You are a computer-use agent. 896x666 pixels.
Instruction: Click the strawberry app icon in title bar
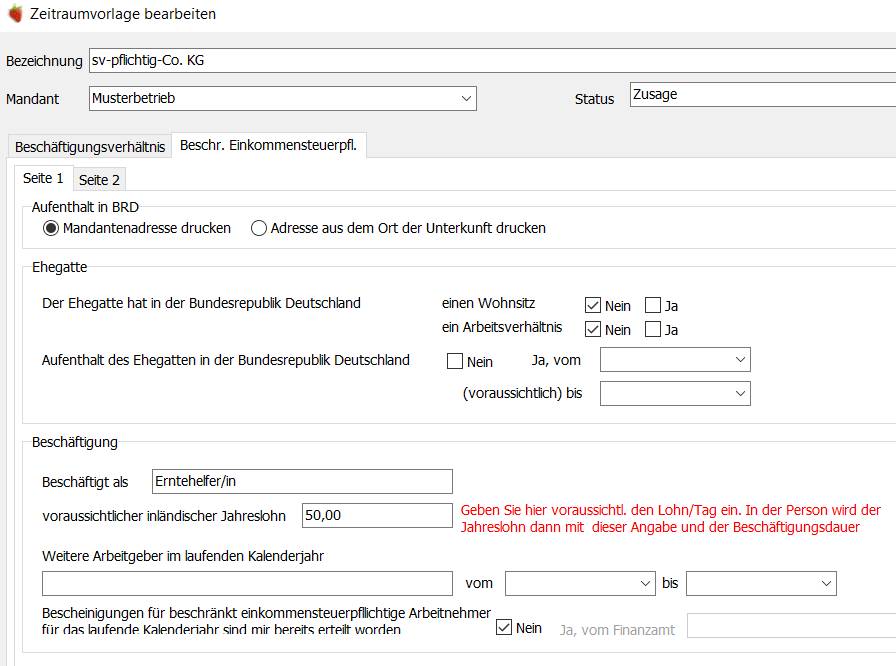click(x=15, y=14)
